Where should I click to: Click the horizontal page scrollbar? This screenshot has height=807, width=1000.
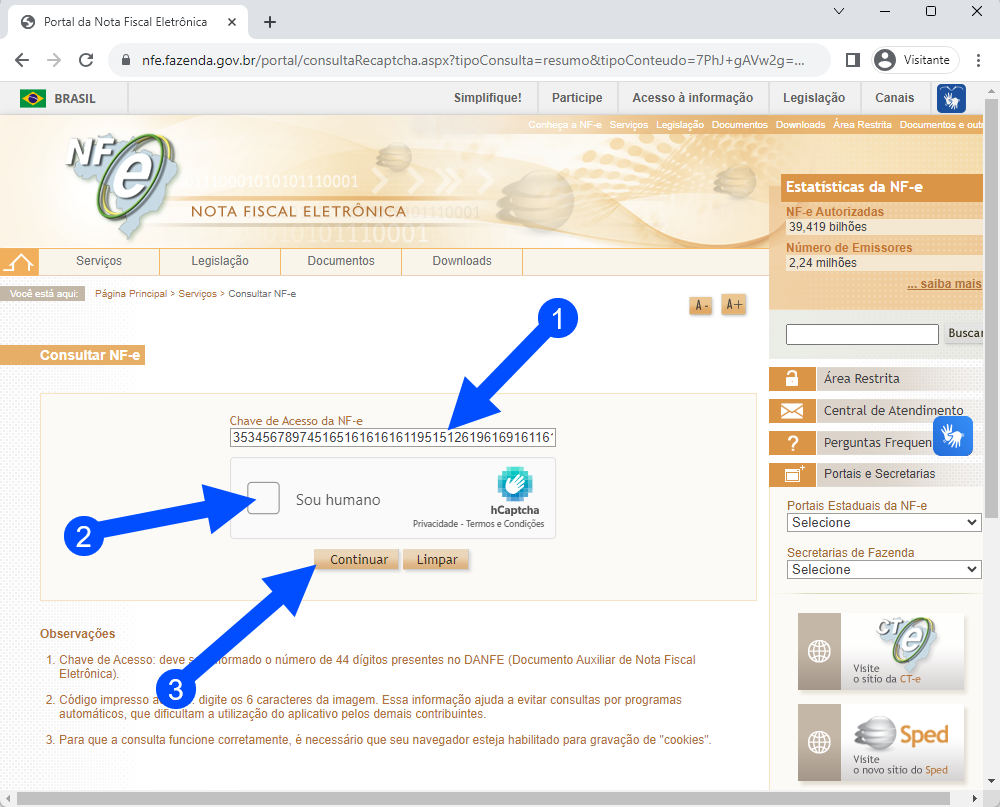pyautogui.click(x=483, y=799)
